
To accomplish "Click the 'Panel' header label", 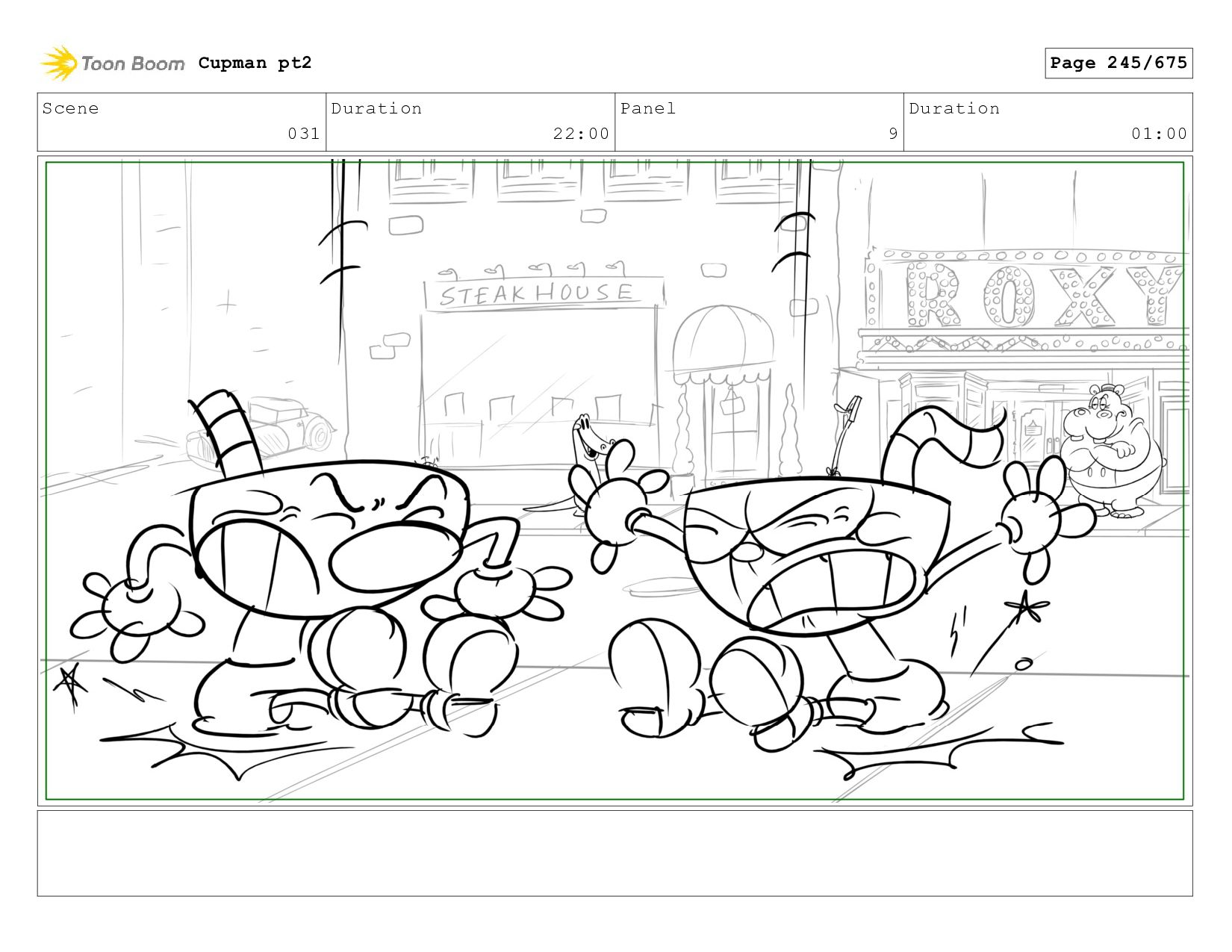I will tap(648, 108).
